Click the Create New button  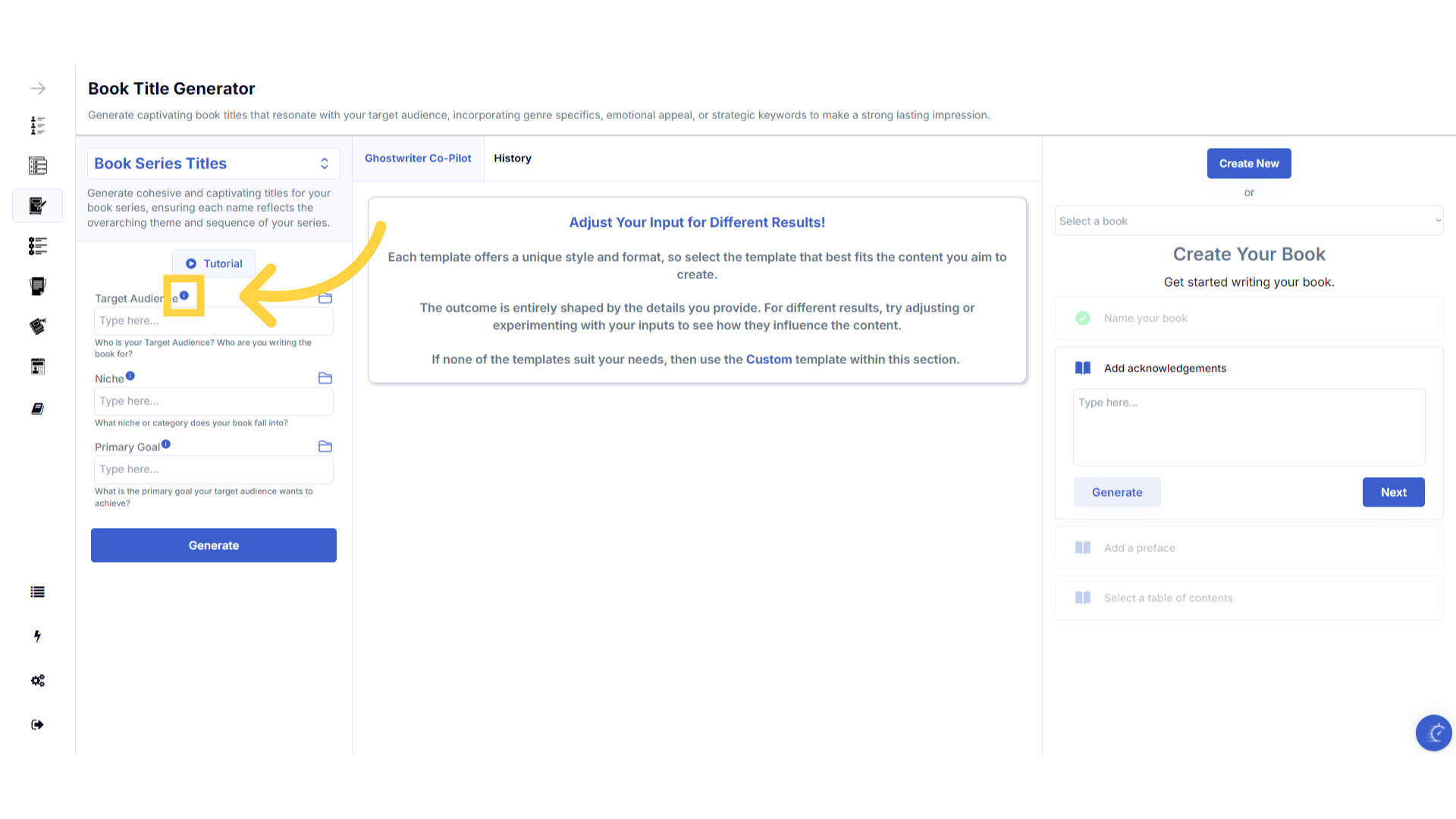1248,164
